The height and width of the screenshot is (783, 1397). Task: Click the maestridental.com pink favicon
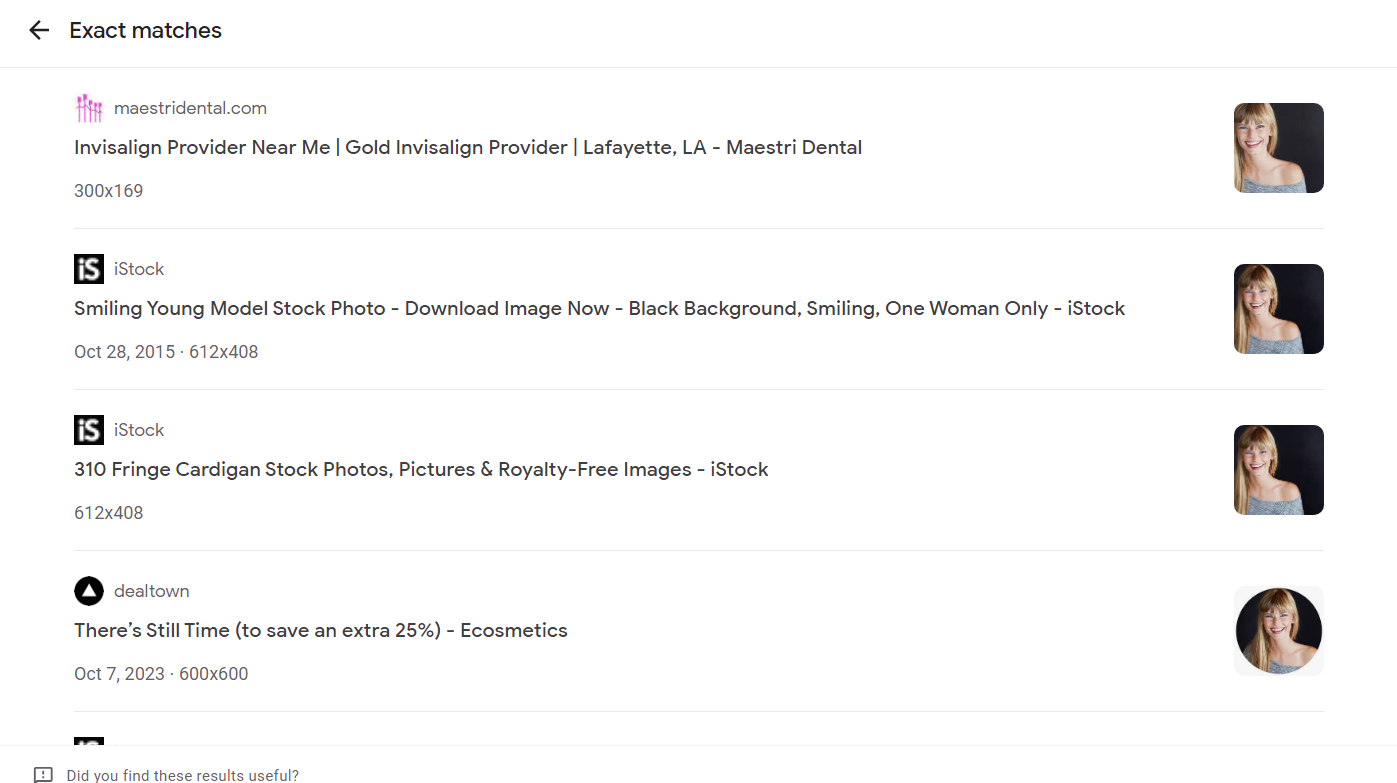click(89, 108)
